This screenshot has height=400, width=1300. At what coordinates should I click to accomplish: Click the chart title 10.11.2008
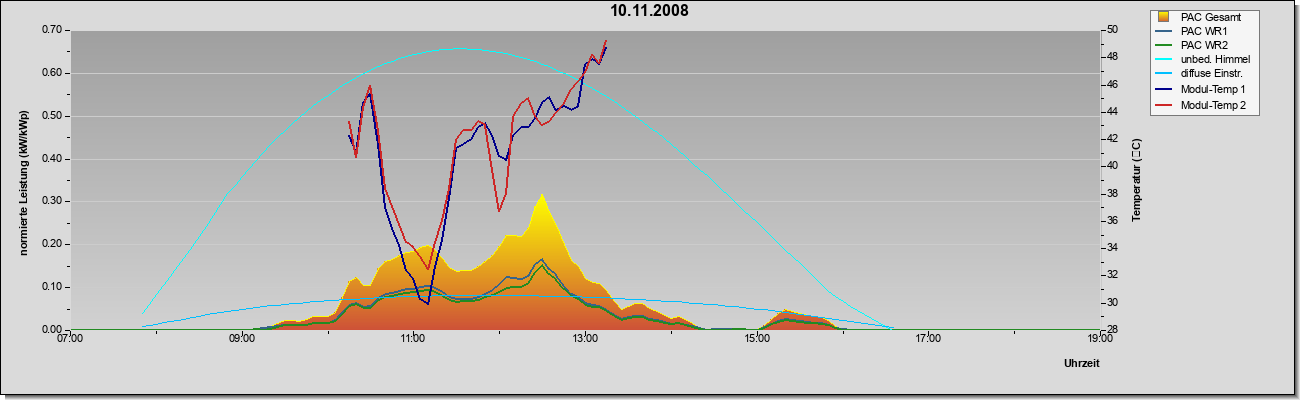click(650, 11)
